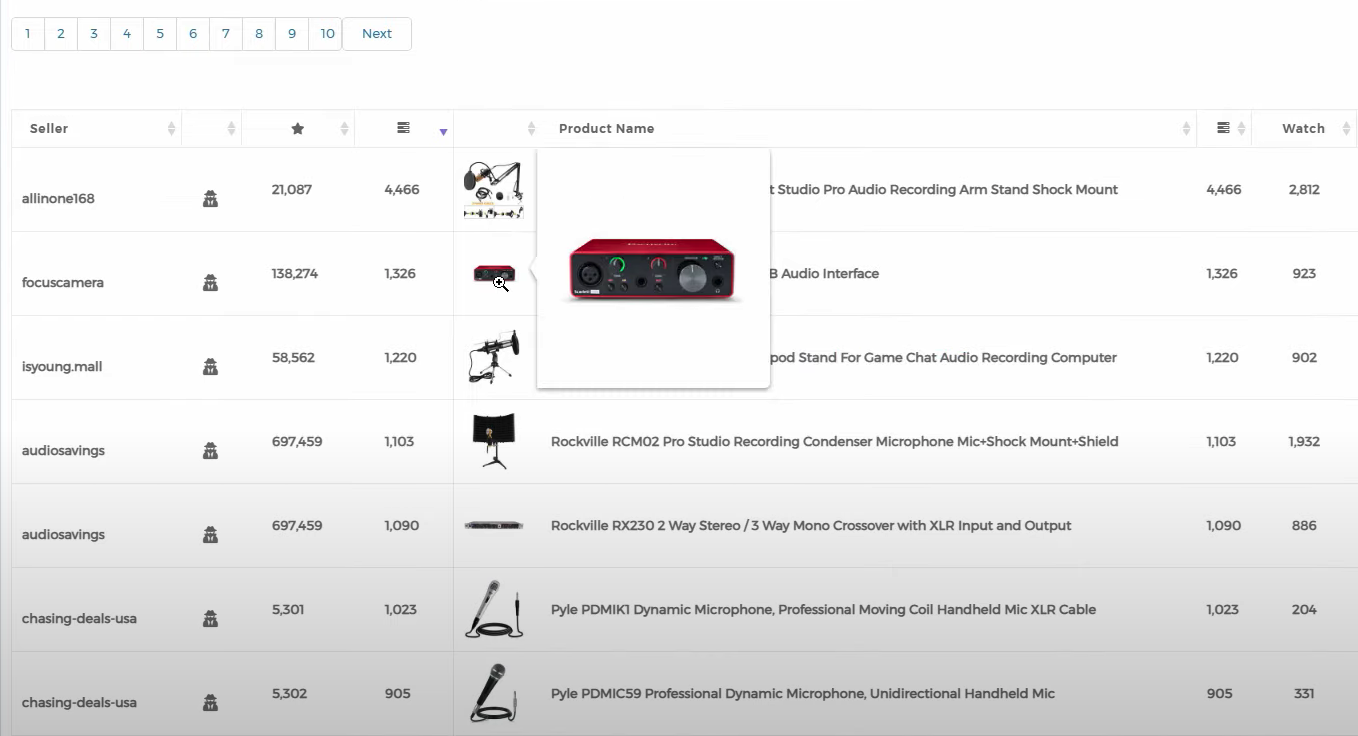Open the Rockville RCM02 microphone shield thumbnail
The width and height of the screenshot is (1358, 736).
493,441
